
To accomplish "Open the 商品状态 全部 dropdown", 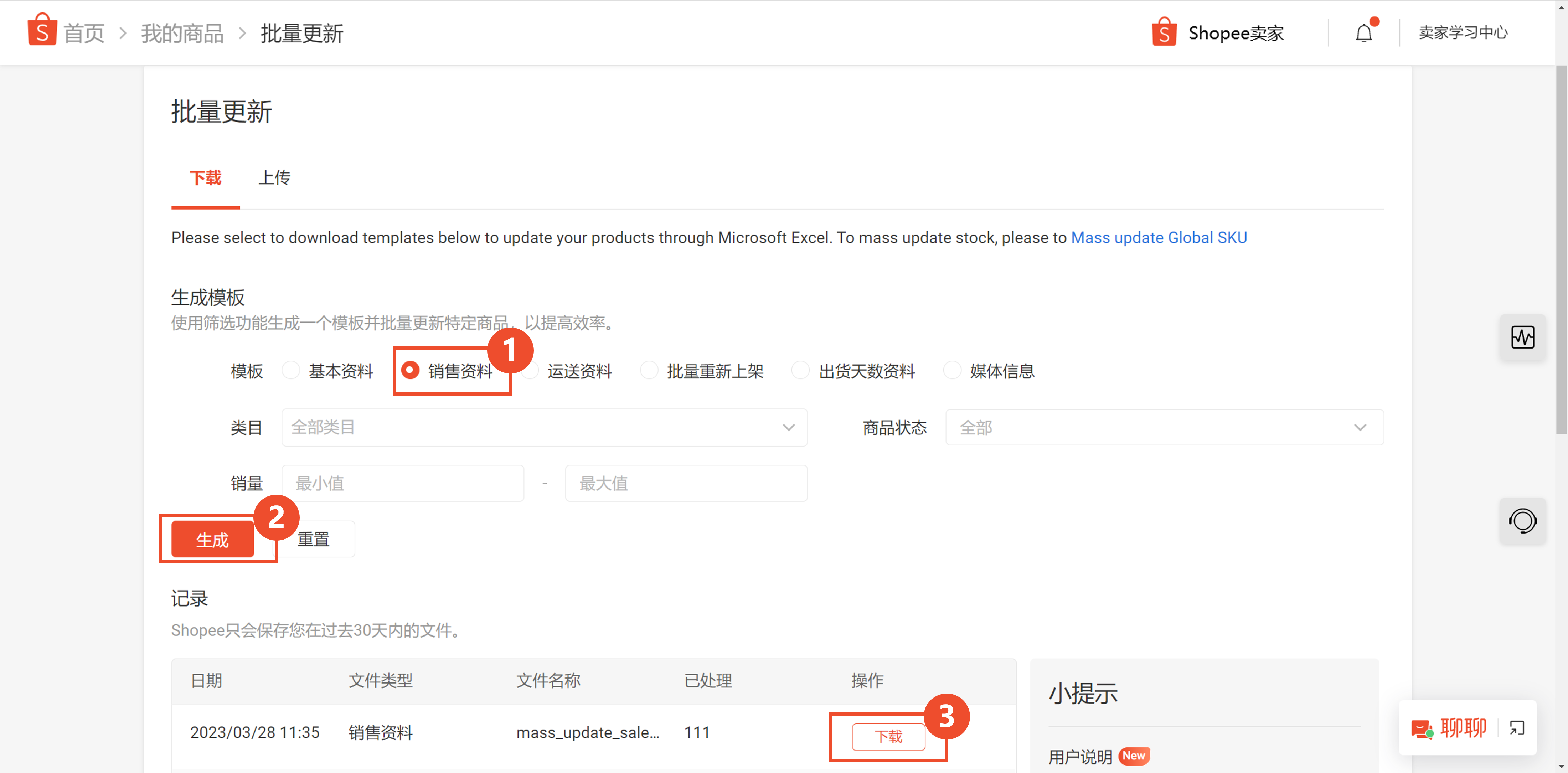I will coord(1164,427).
